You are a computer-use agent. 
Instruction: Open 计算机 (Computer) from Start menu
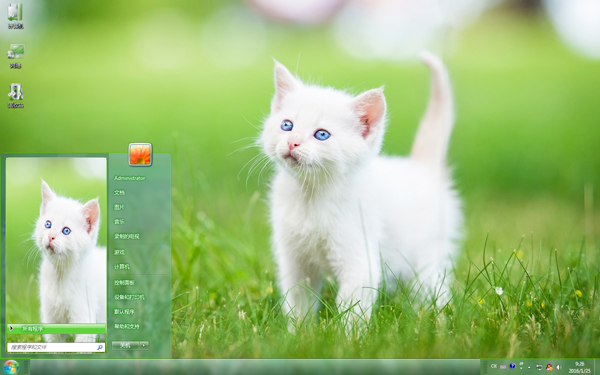(122, 267)
